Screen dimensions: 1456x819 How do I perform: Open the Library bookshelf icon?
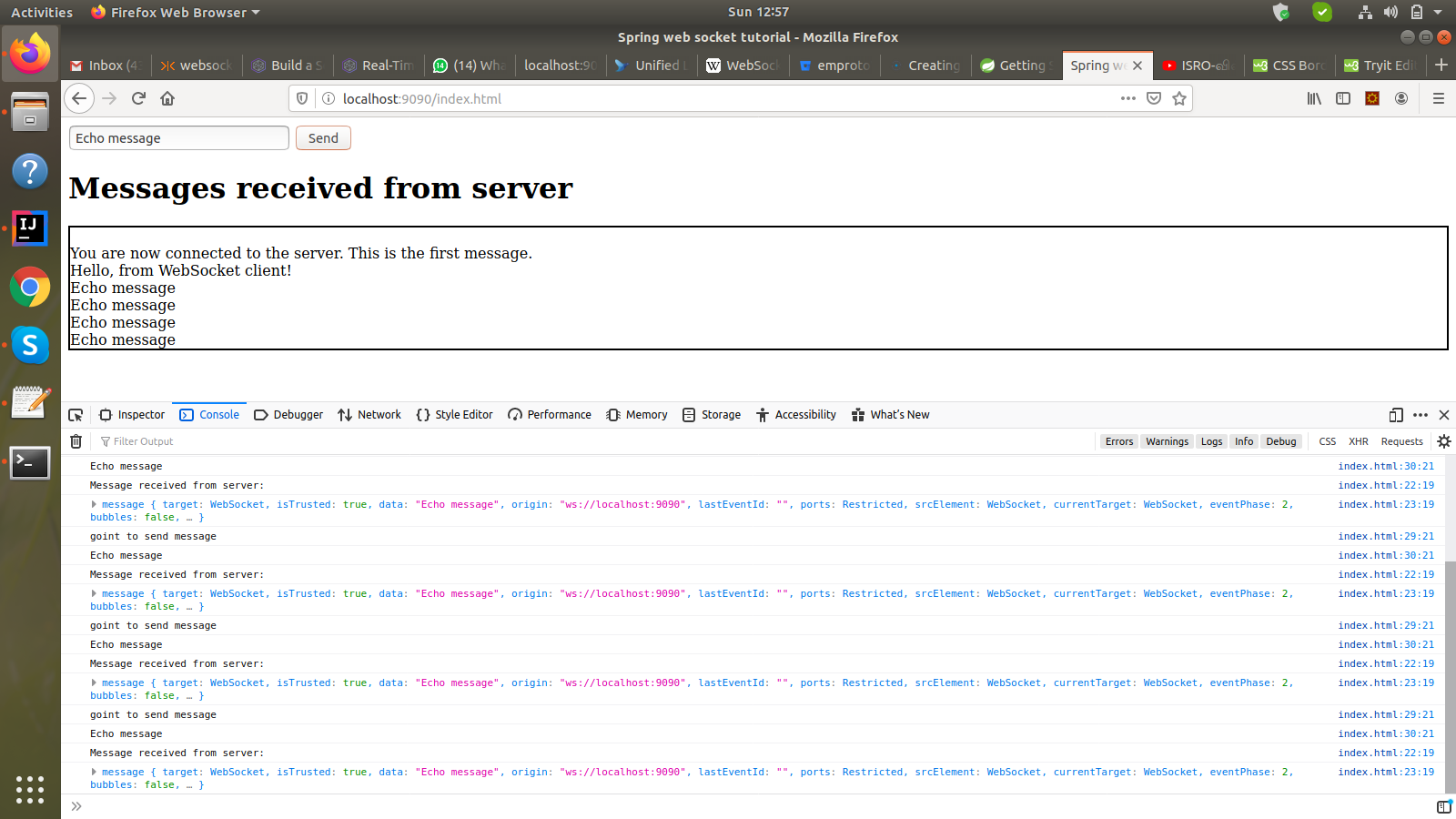1314,98
